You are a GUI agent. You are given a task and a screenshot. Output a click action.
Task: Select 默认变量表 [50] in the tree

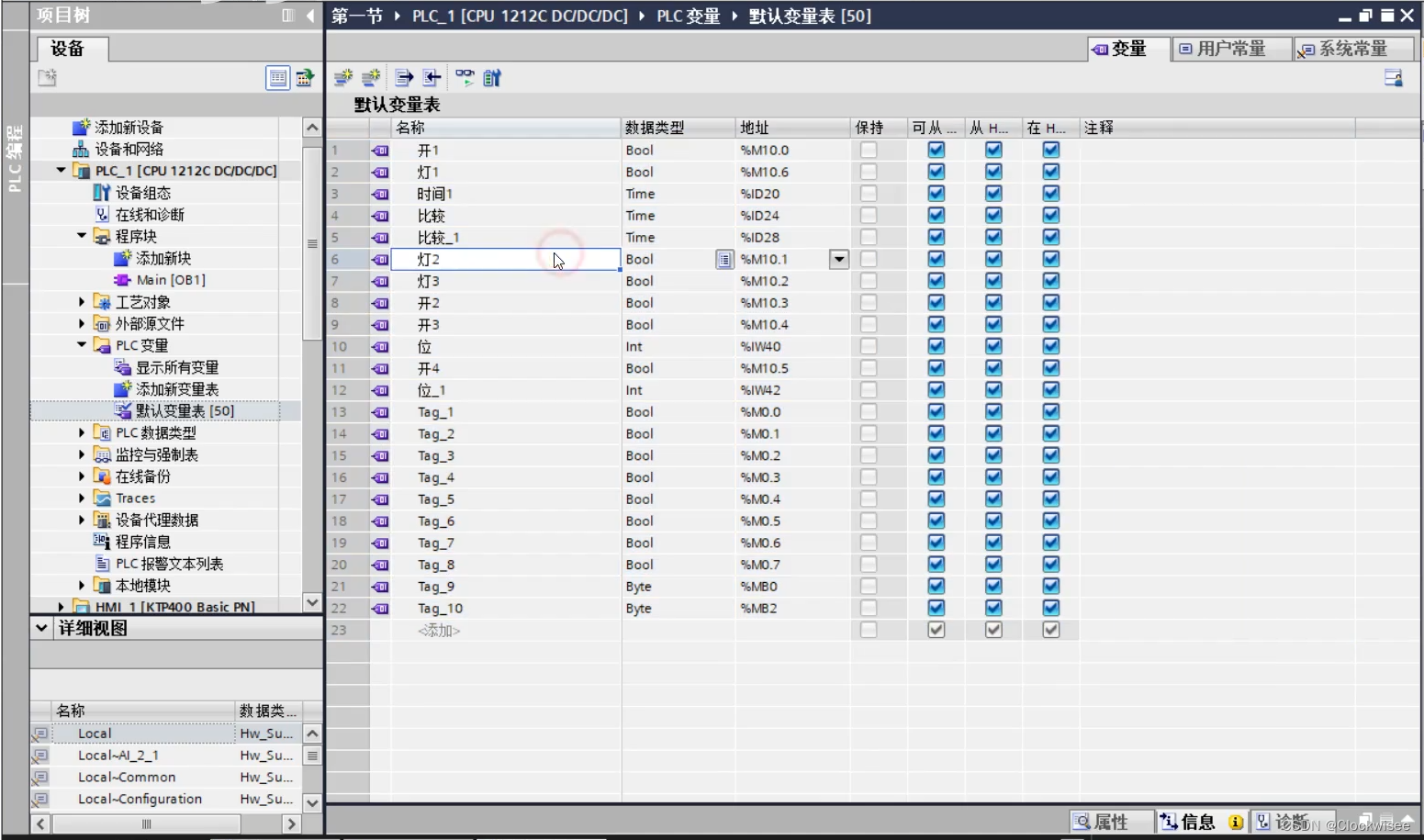tap(185, 410)
